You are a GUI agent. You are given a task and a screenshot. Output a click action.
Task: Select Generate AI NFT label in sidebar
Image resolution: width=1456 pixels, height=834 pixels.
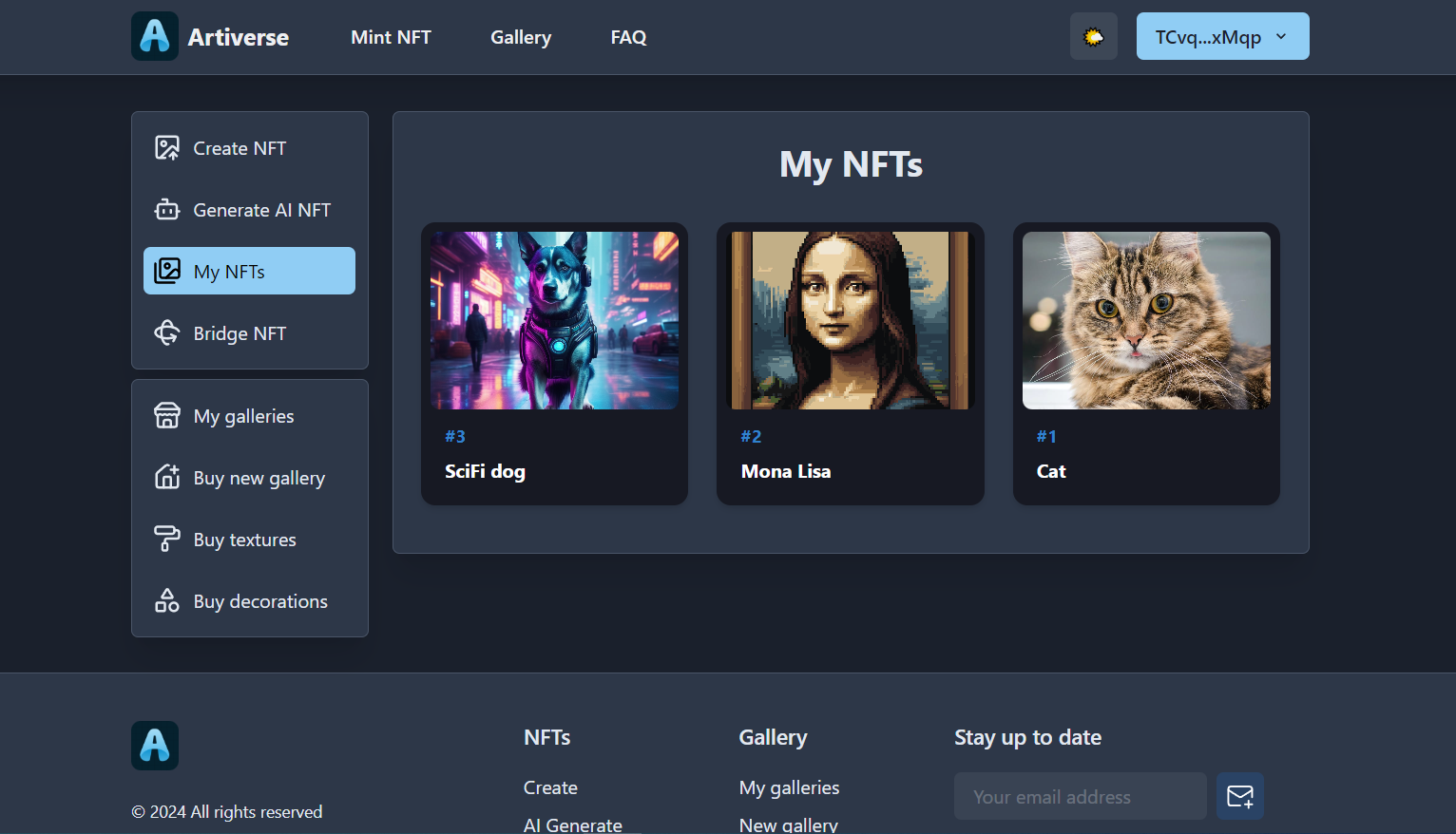[262, 210]
